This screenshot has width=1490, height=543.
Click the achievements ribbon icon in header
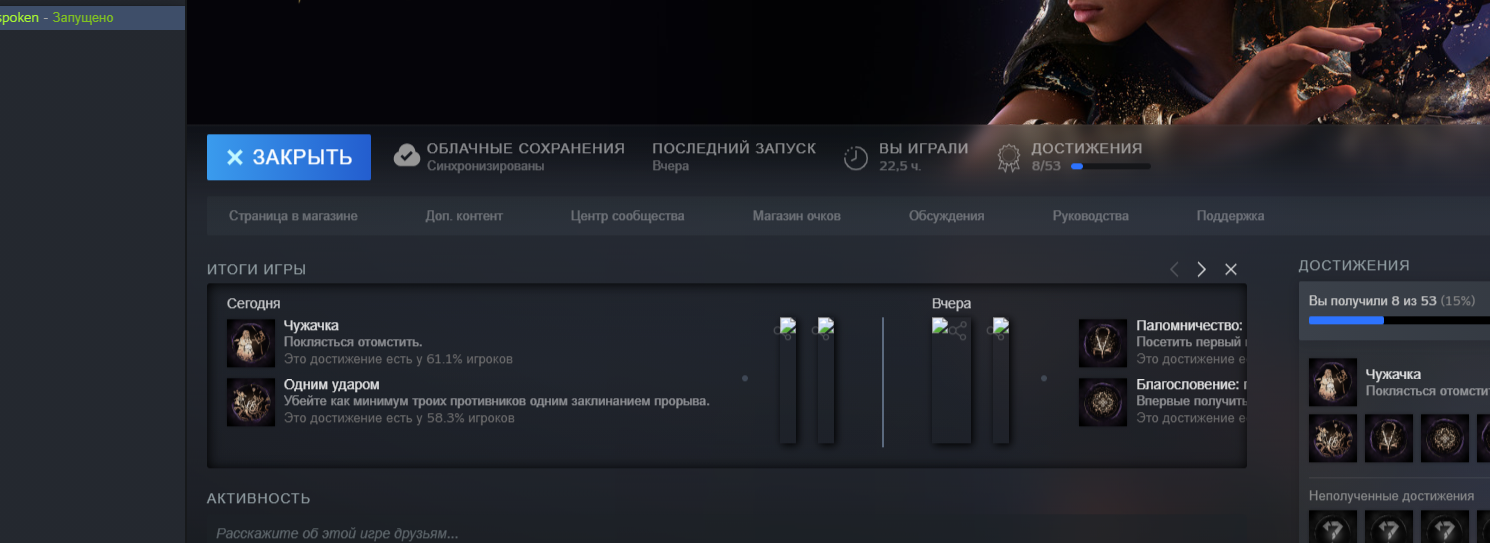click(1009, 158)
